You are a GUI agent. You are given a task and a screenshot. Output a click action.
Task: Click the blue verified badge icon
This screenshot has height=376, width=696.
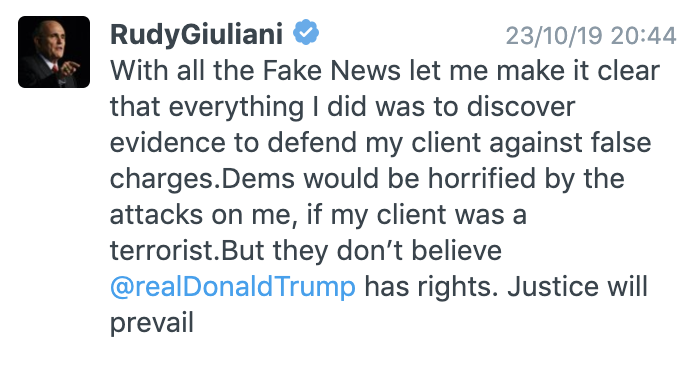pos(306,32)
